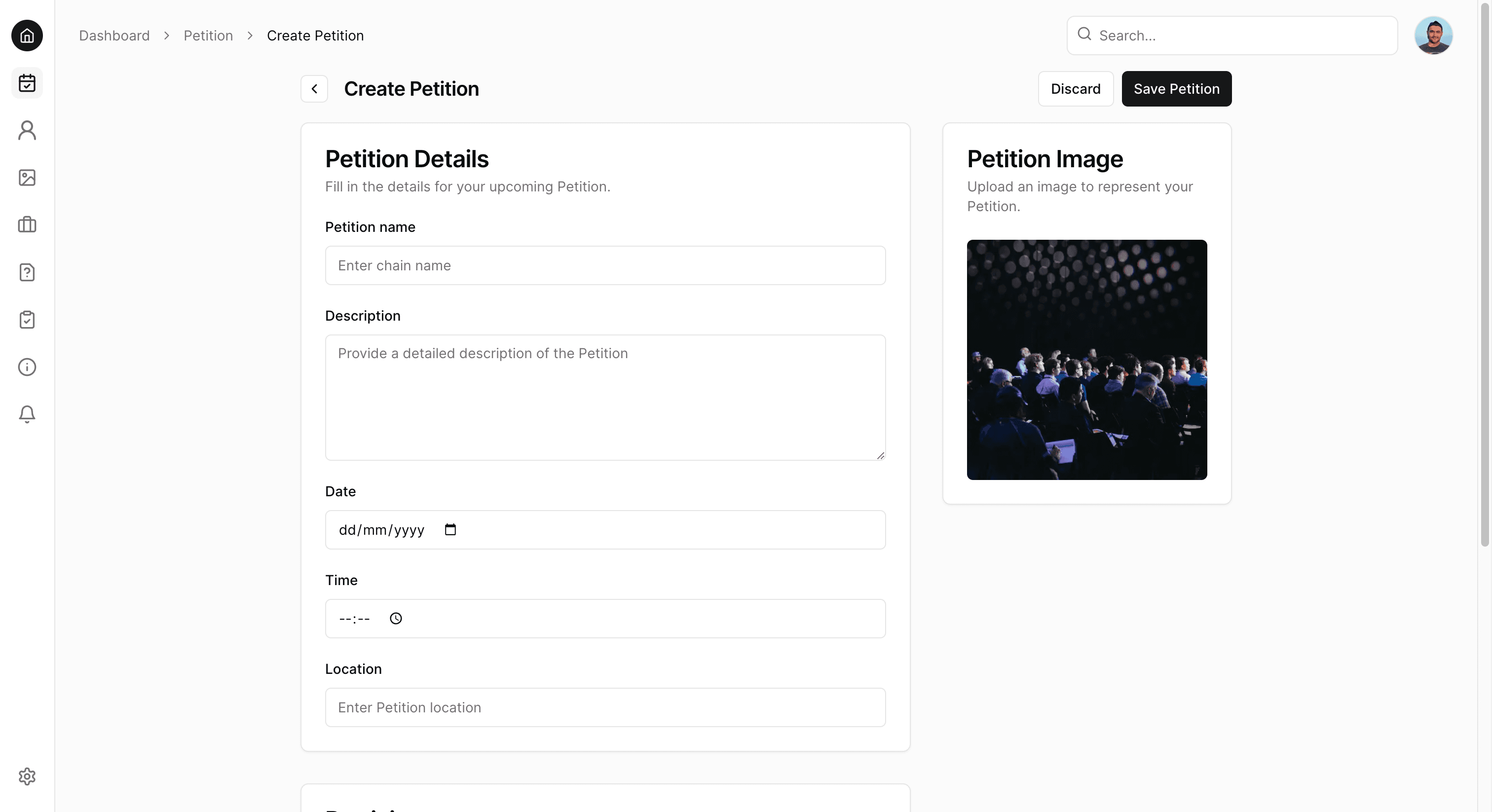This screenshot has width=1492, height=812.
Task: Open the user avatar menu
Action: 1433,36
